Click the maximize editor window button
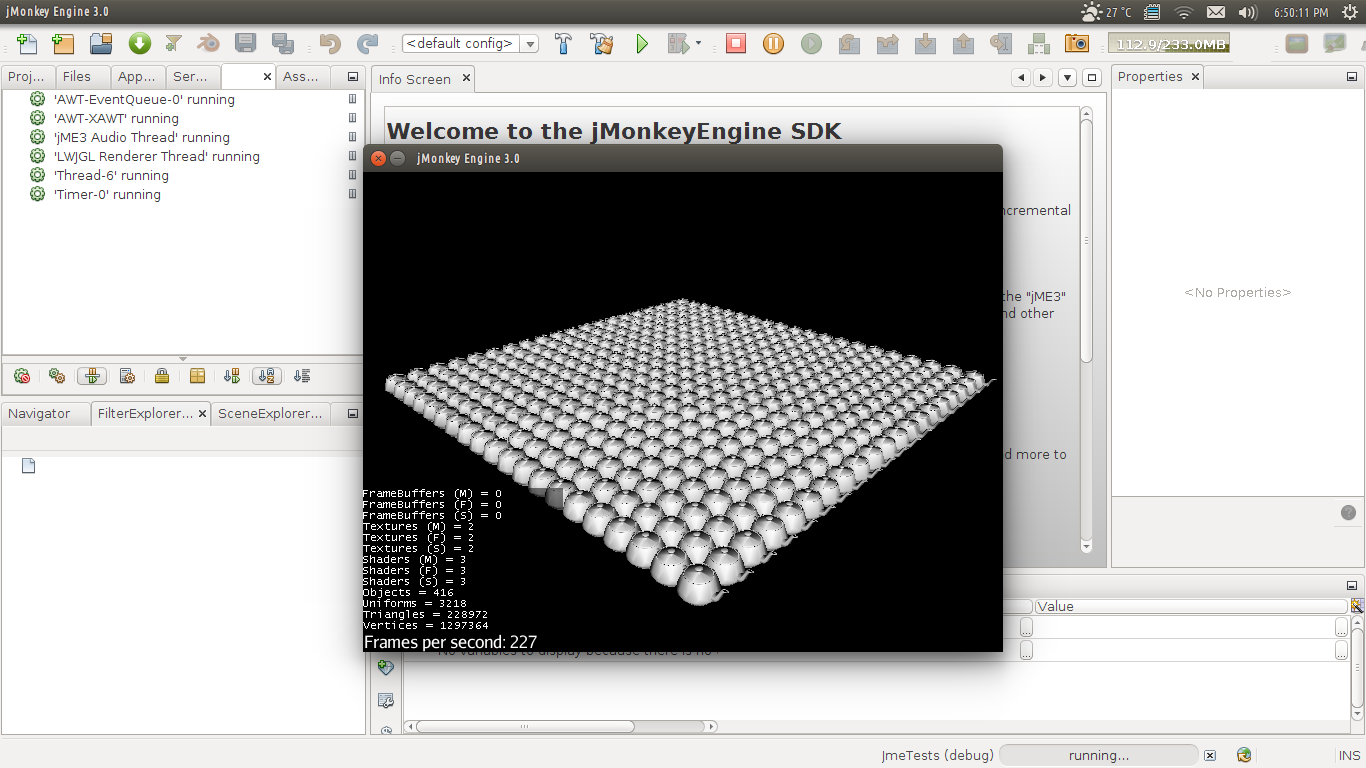The image size is (1366, 768). pos(1092,78)
